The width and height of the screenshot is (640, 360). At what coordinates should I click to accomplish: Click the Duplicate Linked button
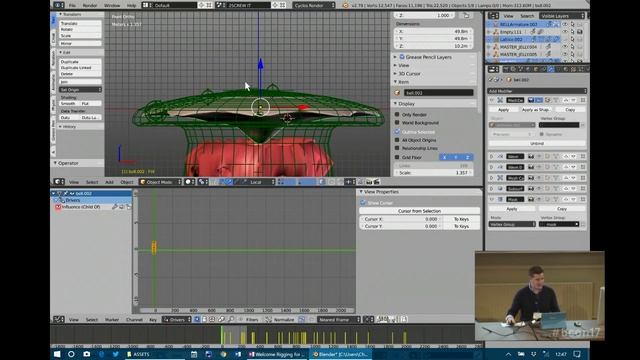(x=80, y=68)
